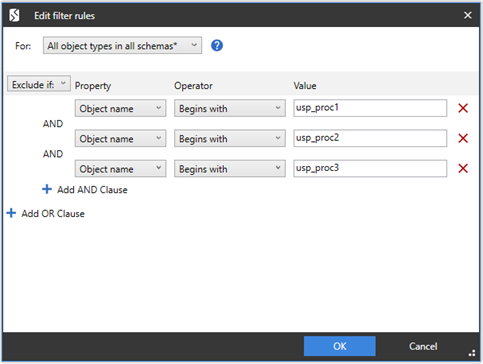483x364 pixels.
Task: Click the Add AND Clause link
Action: (92, 190)
